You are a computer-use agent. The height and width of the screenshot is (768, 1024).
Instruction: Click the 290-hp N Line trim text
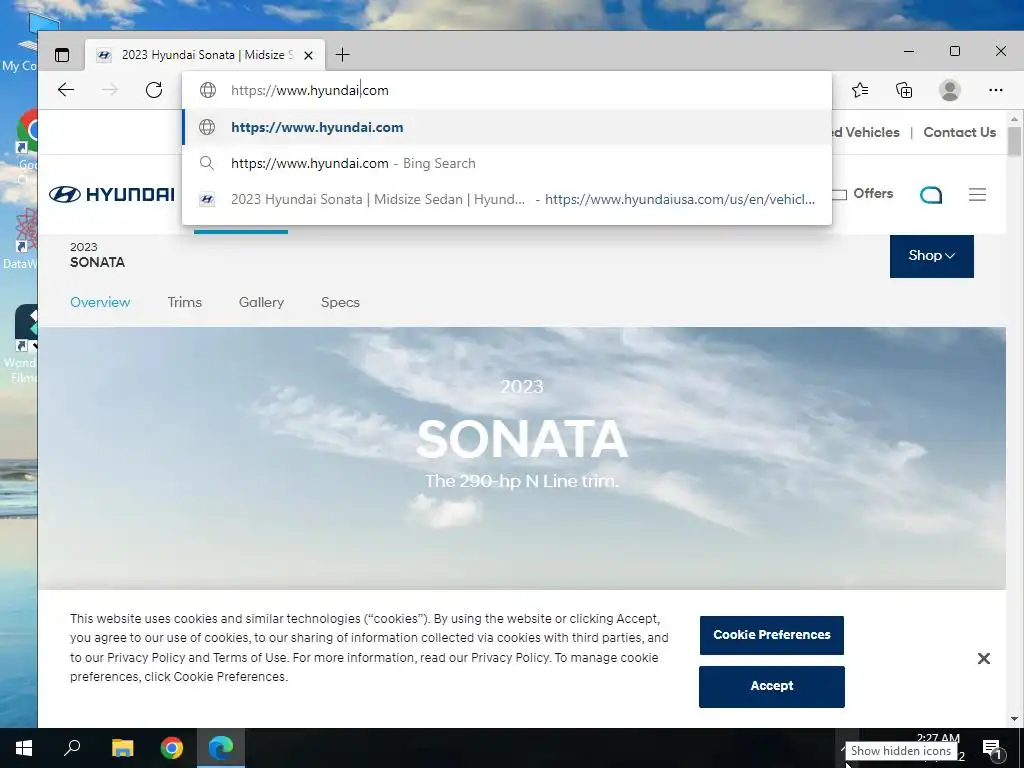(x=522, y=481)
